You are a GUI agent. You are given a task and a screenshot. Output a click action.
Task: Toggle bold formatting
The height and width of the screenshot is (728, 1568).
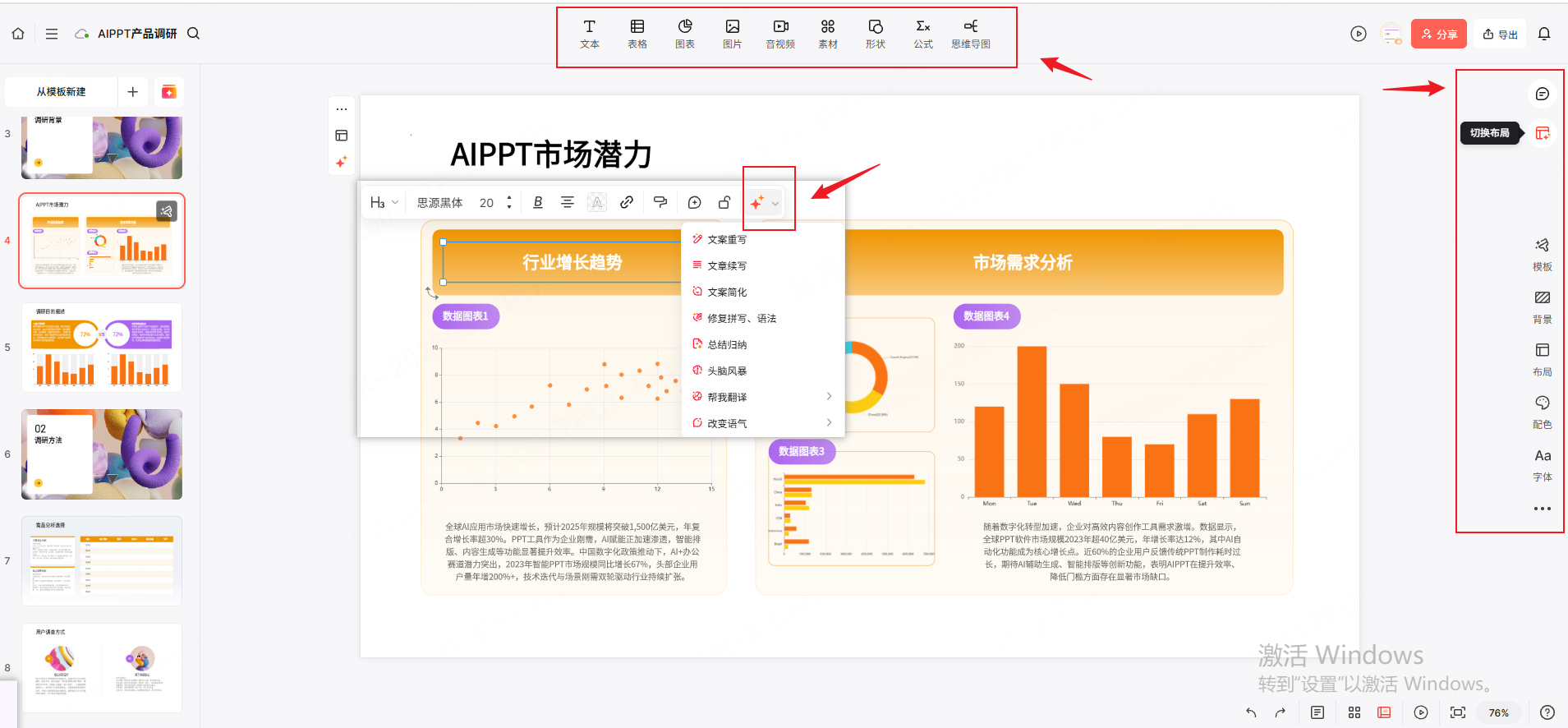[538, 203]
